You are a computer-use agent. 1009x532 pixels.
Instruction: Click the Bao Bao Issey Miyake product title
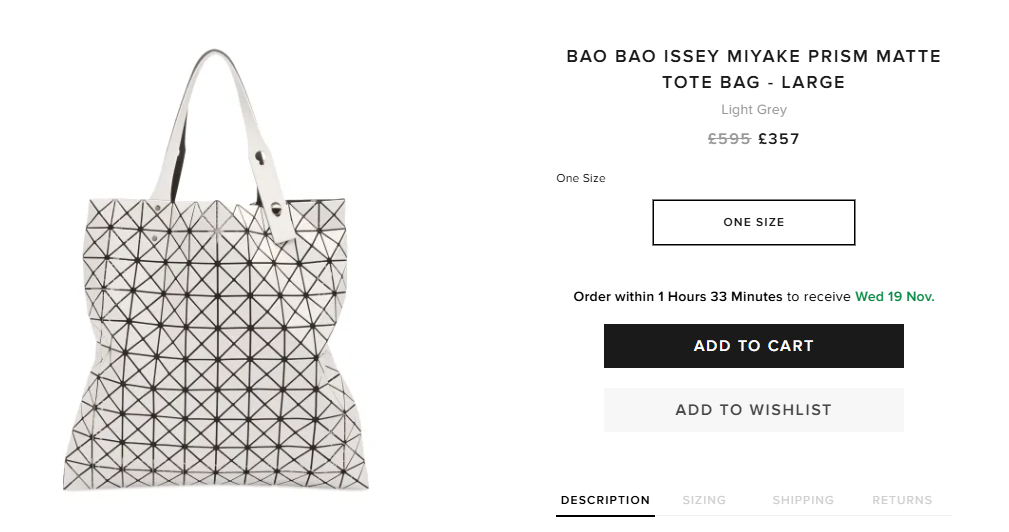click(x=753, y=56)
